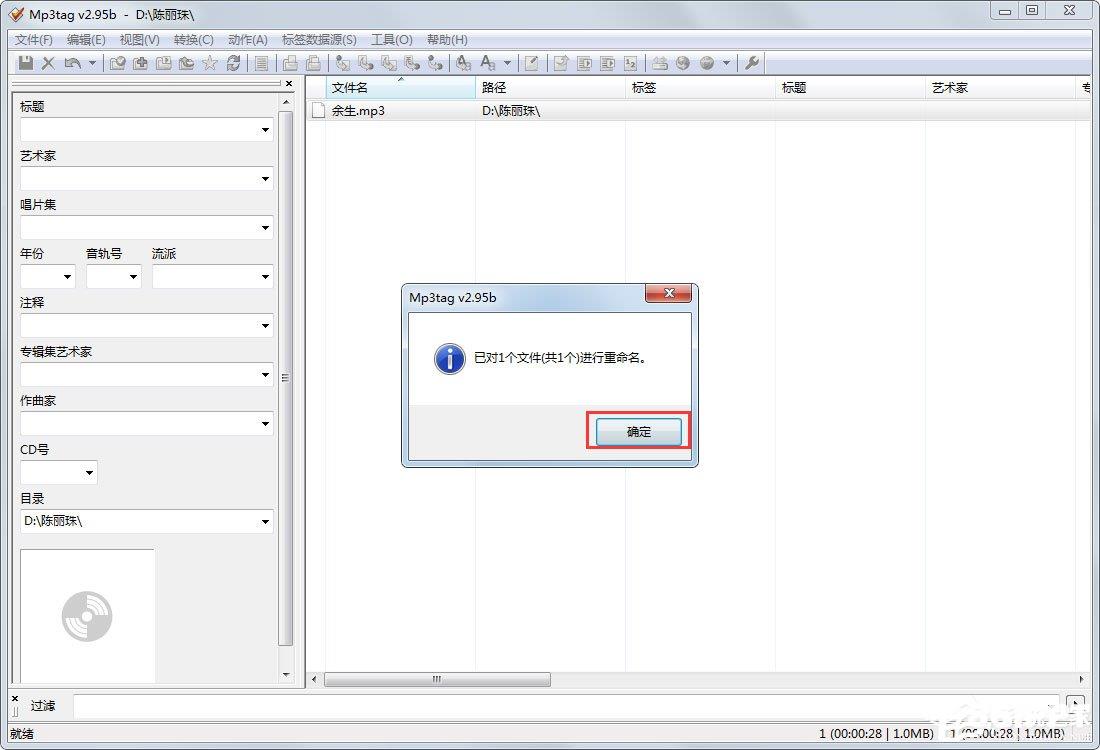
Task: Sort by the 标签 column header
Action: click(700, 88)
